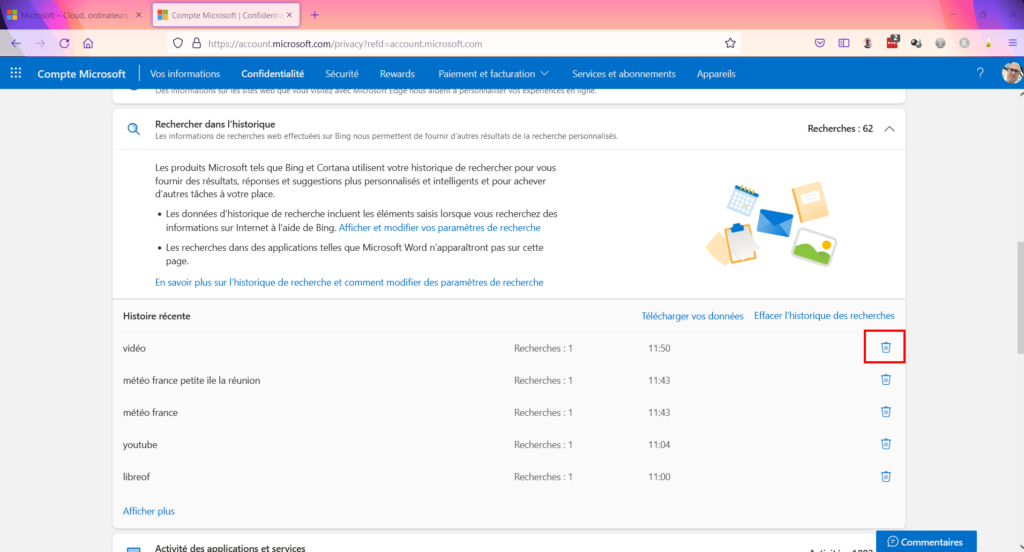Select the 'vidéo' search term text
The height and width of the screenshot is (552, 1024).
click(x=134, y=348)
